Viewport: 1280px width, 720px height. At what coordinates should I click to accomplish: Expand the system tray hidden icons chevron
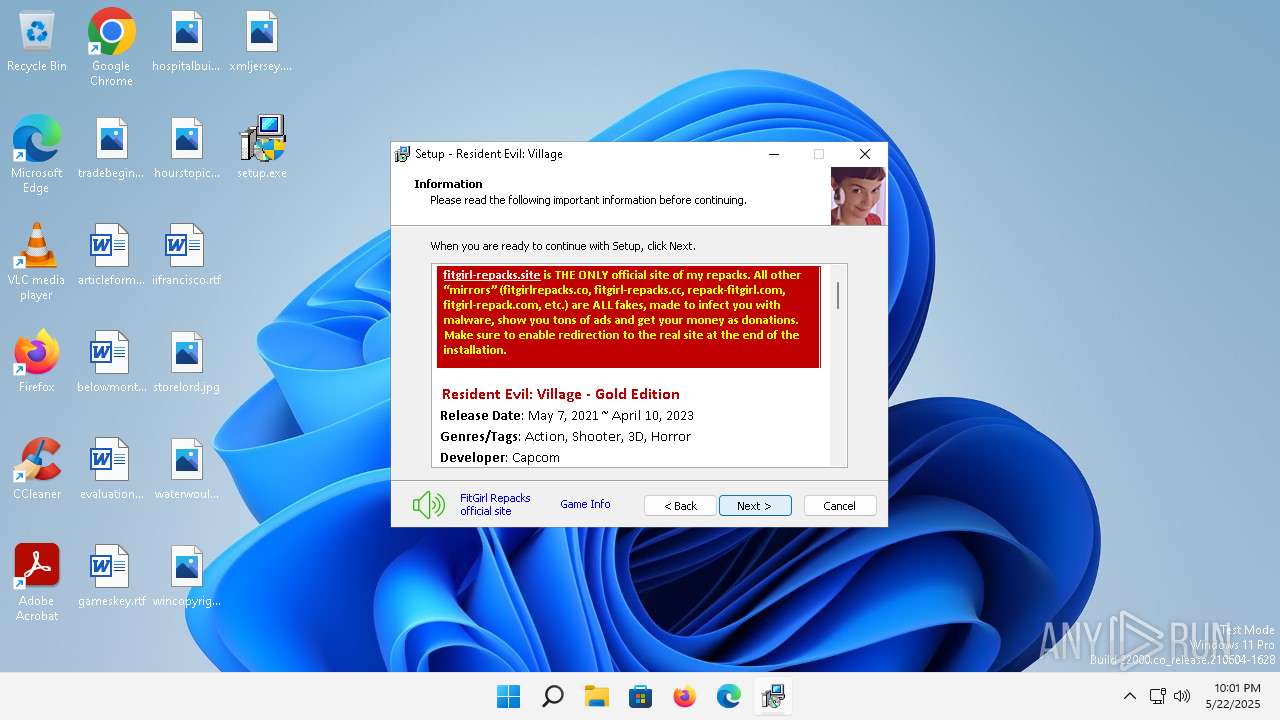1129,696
